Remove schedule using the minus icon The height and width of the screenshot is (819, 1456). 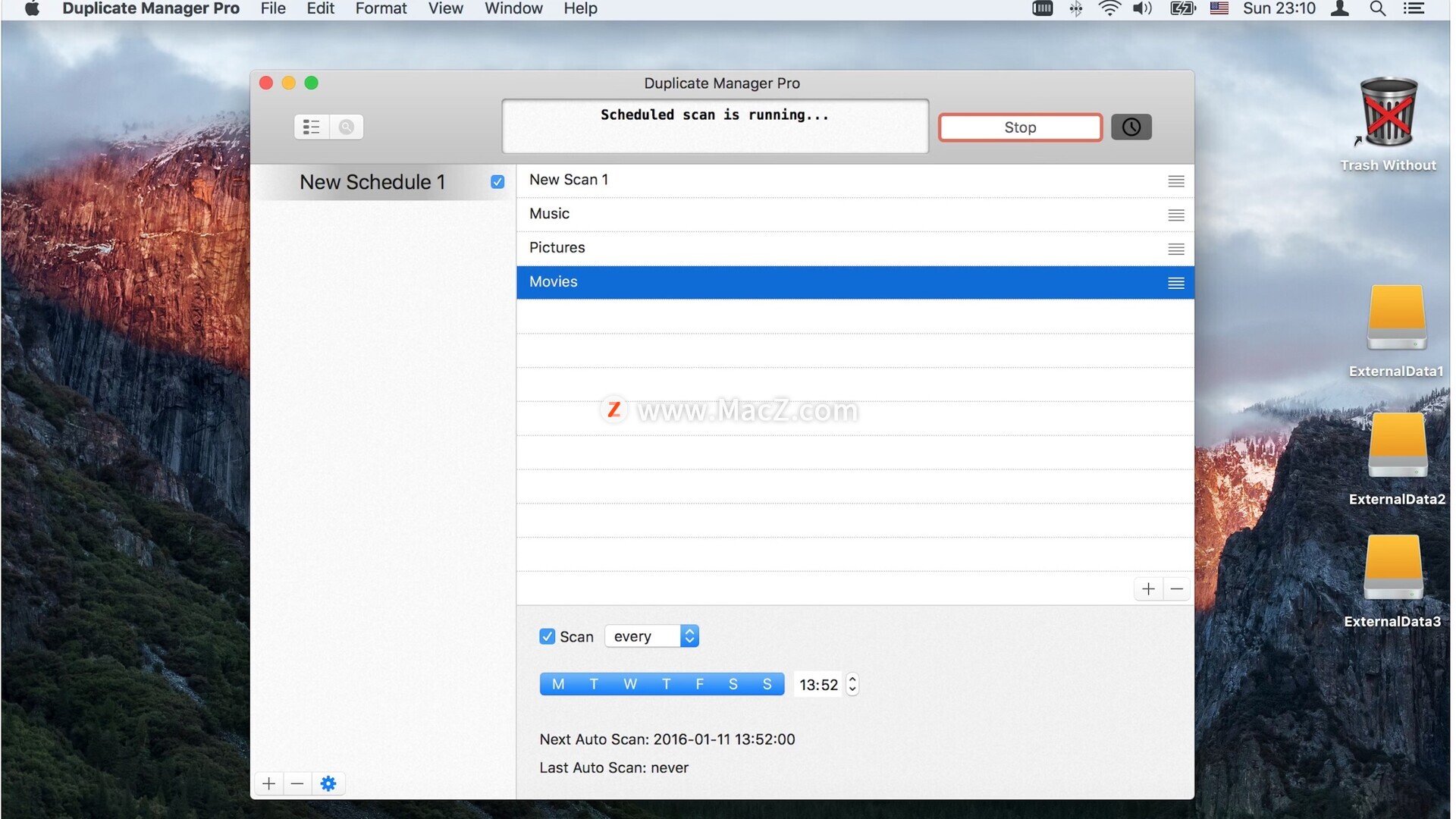tap(297, 783)
